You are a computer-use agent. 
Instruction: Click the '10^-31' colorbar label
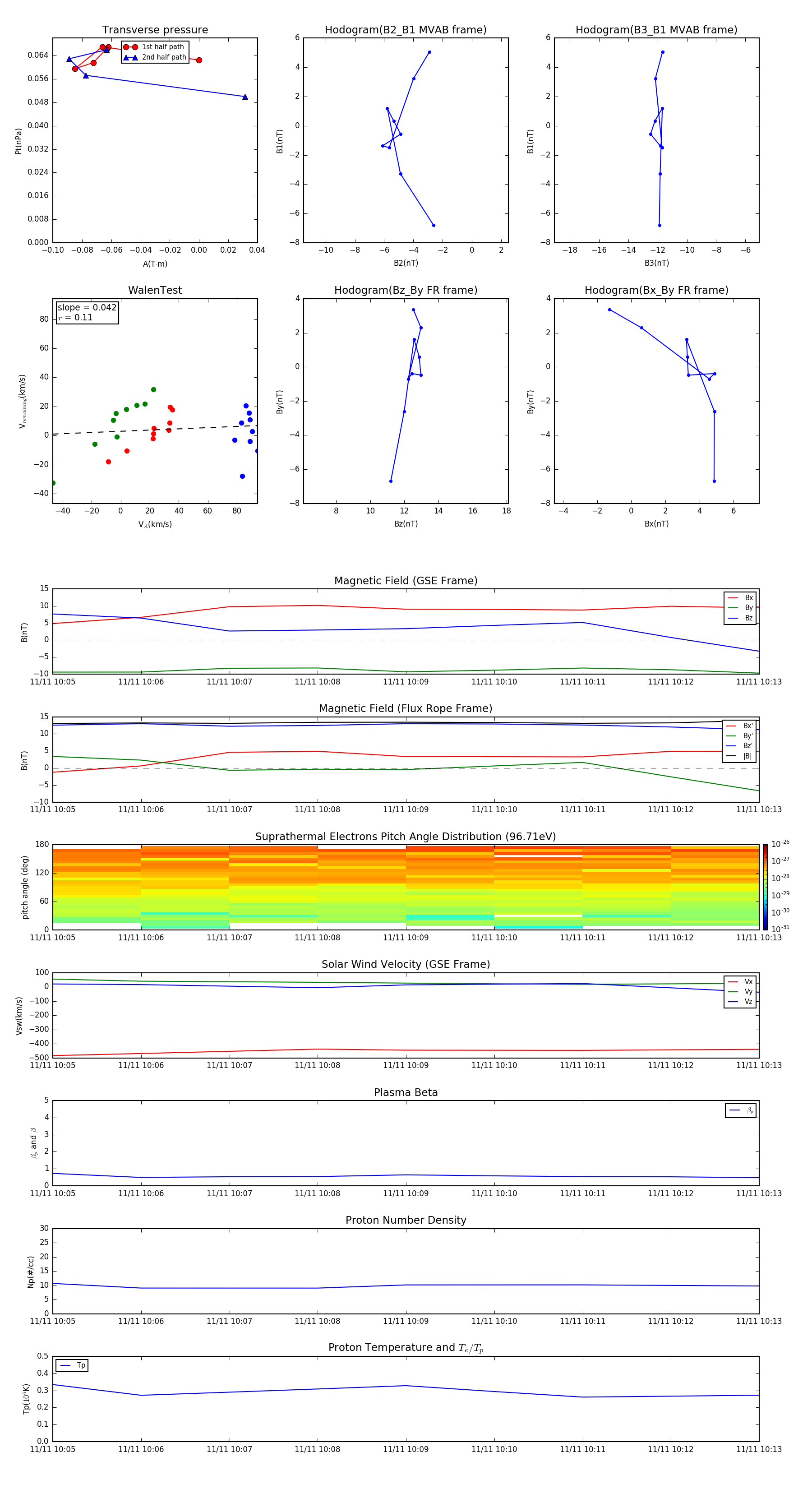(x=780, y=929)
